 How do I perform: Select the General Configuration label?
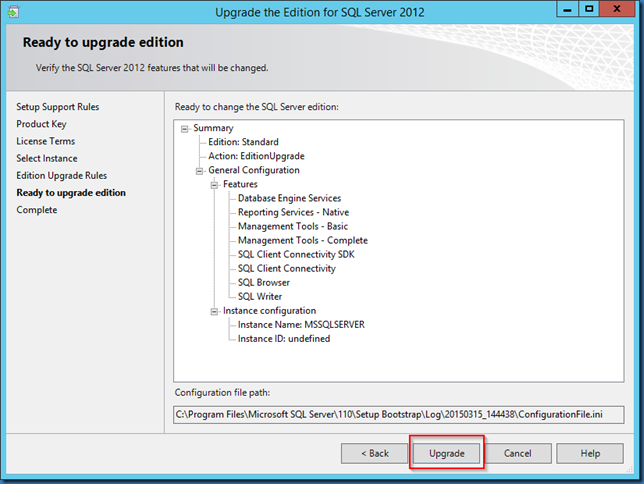click(254, 170)
